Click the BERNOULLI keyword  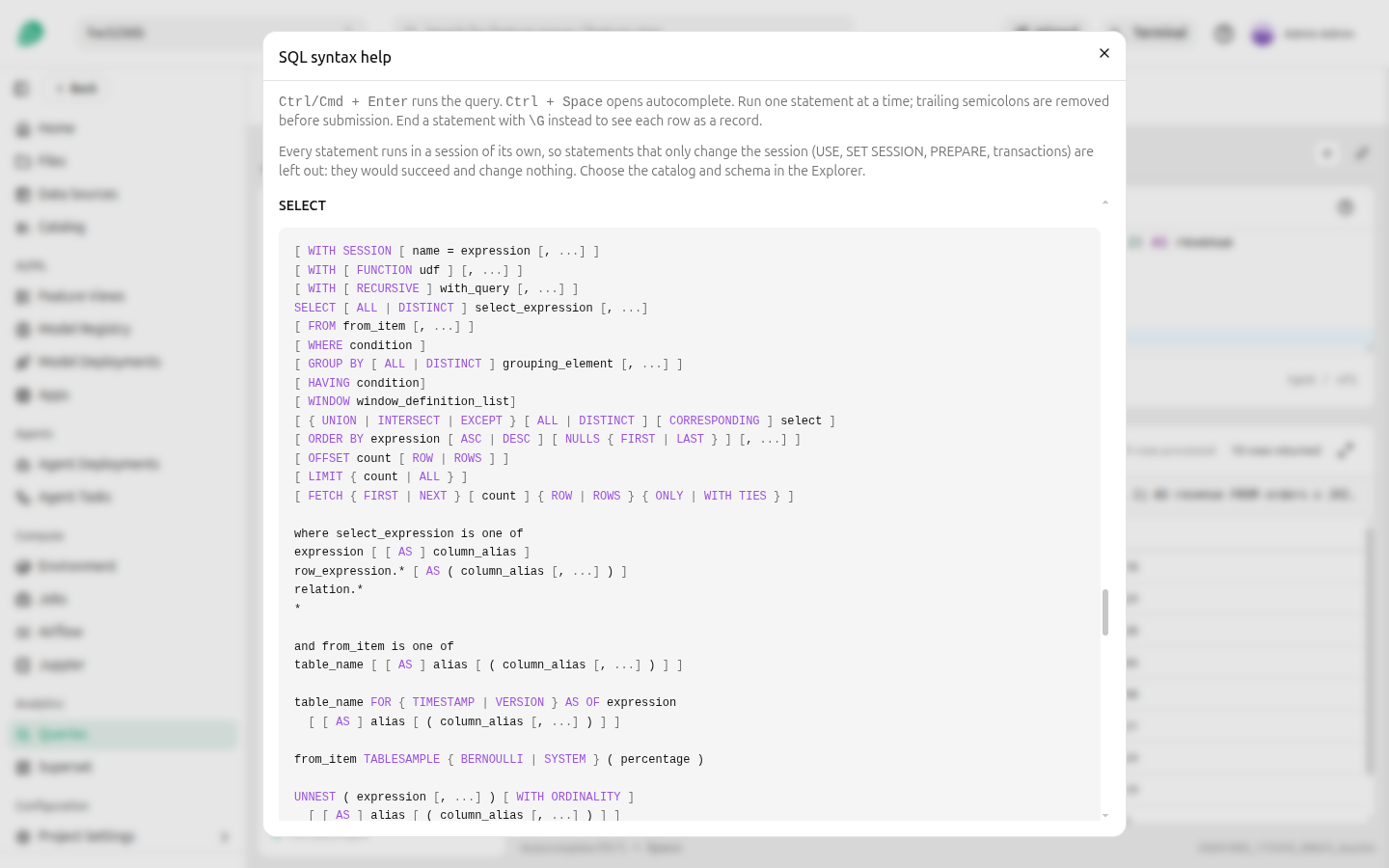492,759
